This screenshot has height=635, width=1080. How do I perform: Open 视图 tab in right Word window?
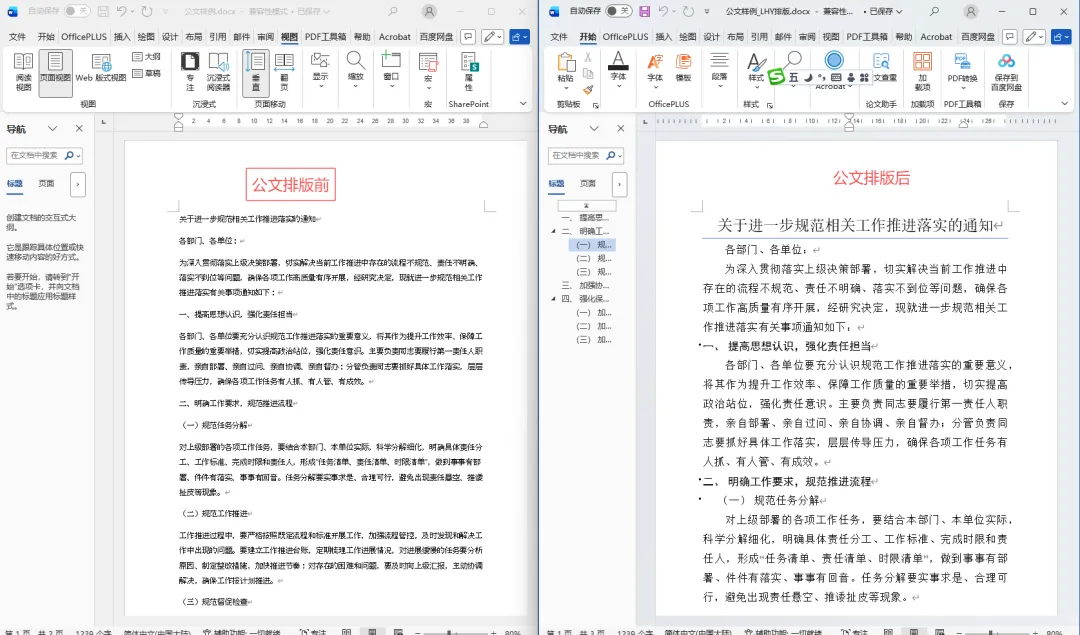click(831, 37)
